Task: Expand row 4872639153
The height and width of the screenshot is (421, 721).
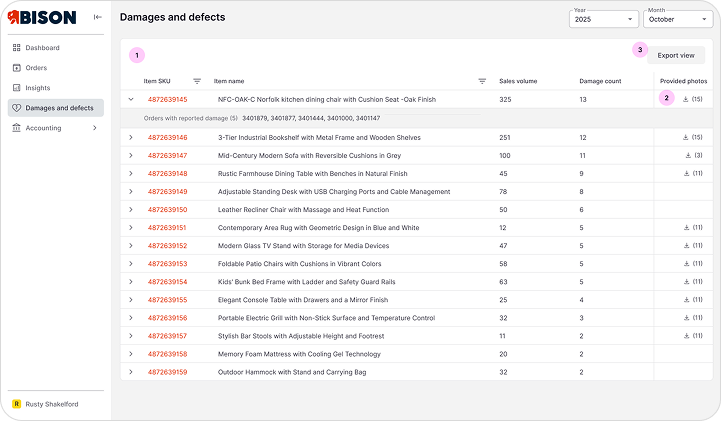Action: [x=131, y=263]
